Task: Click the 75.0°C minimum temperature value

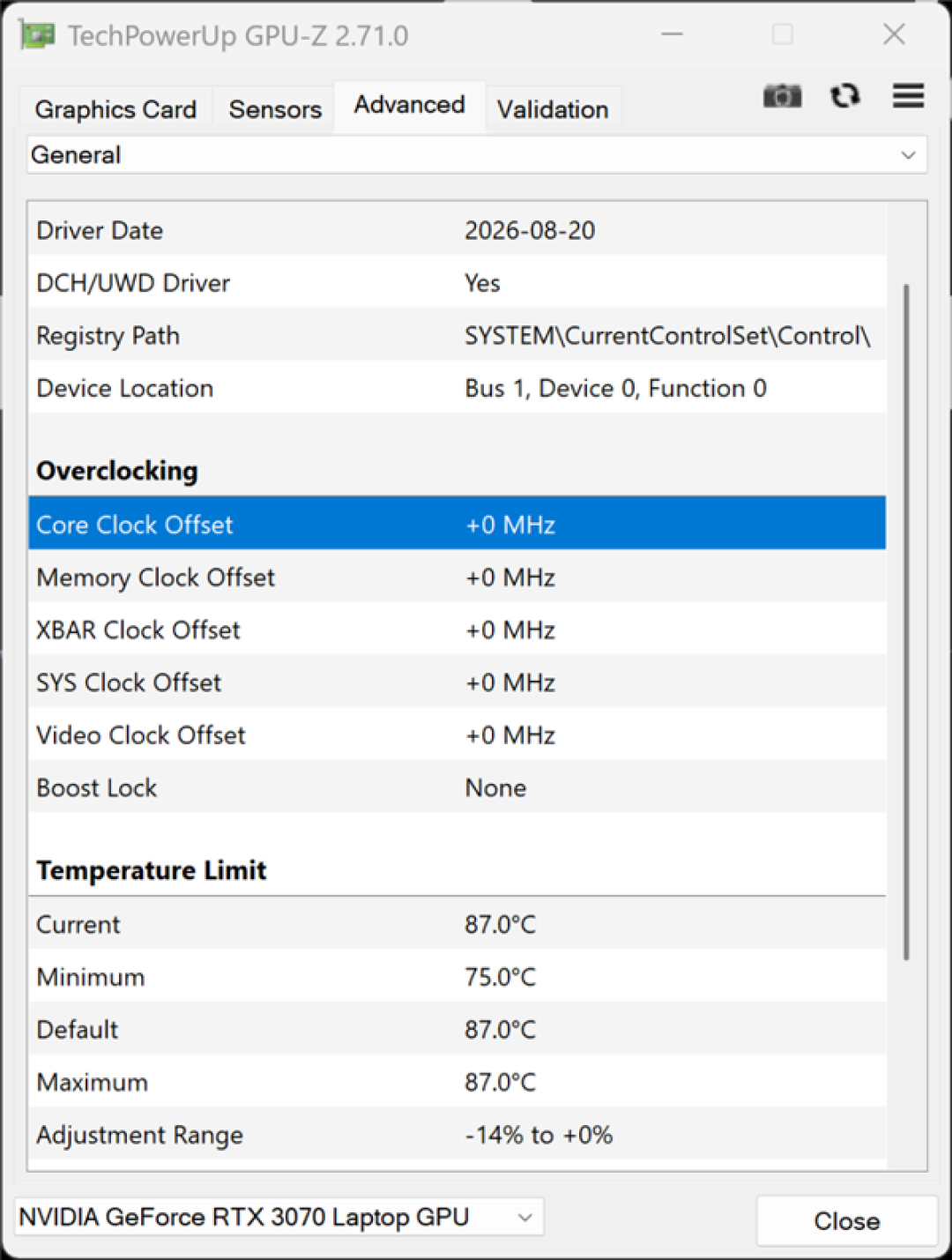Action: coord(500,977)
